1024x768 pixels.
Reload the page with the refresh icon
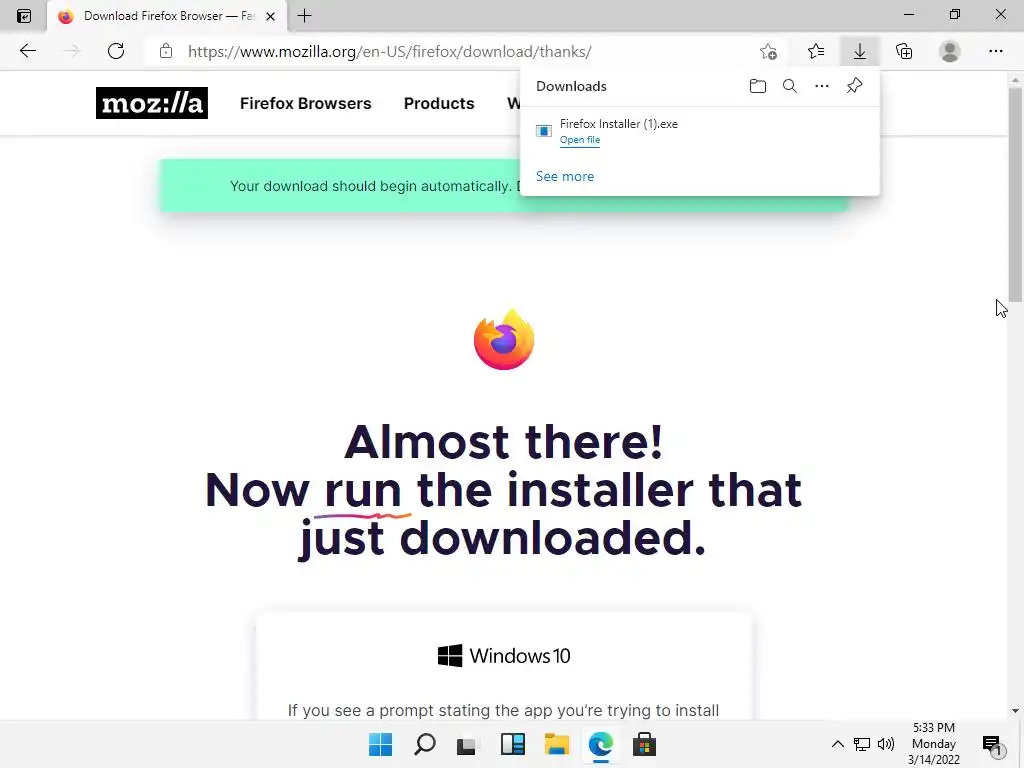(116, 51)
